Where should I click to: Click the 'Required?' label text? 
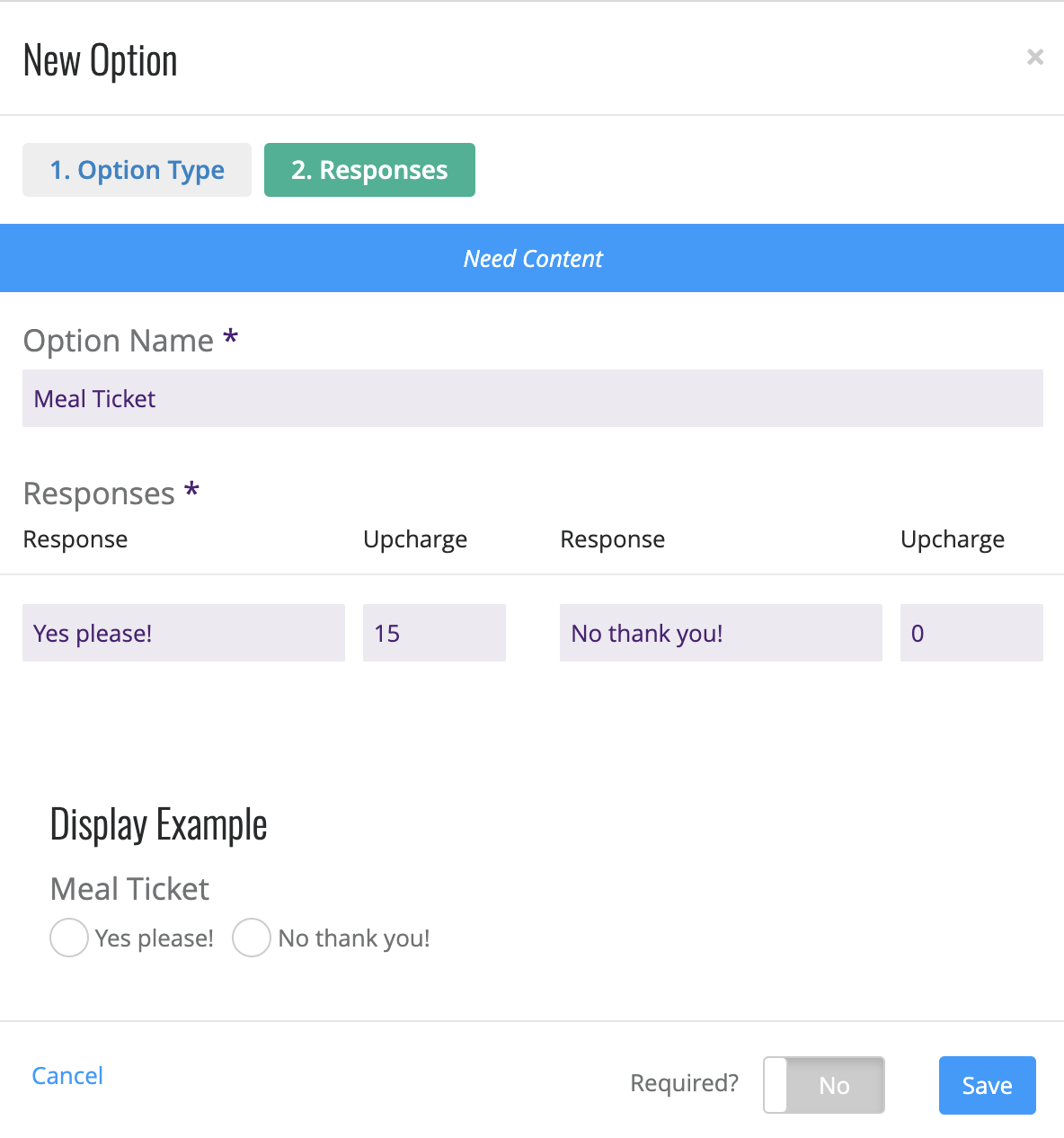[x=684, y=1083]
